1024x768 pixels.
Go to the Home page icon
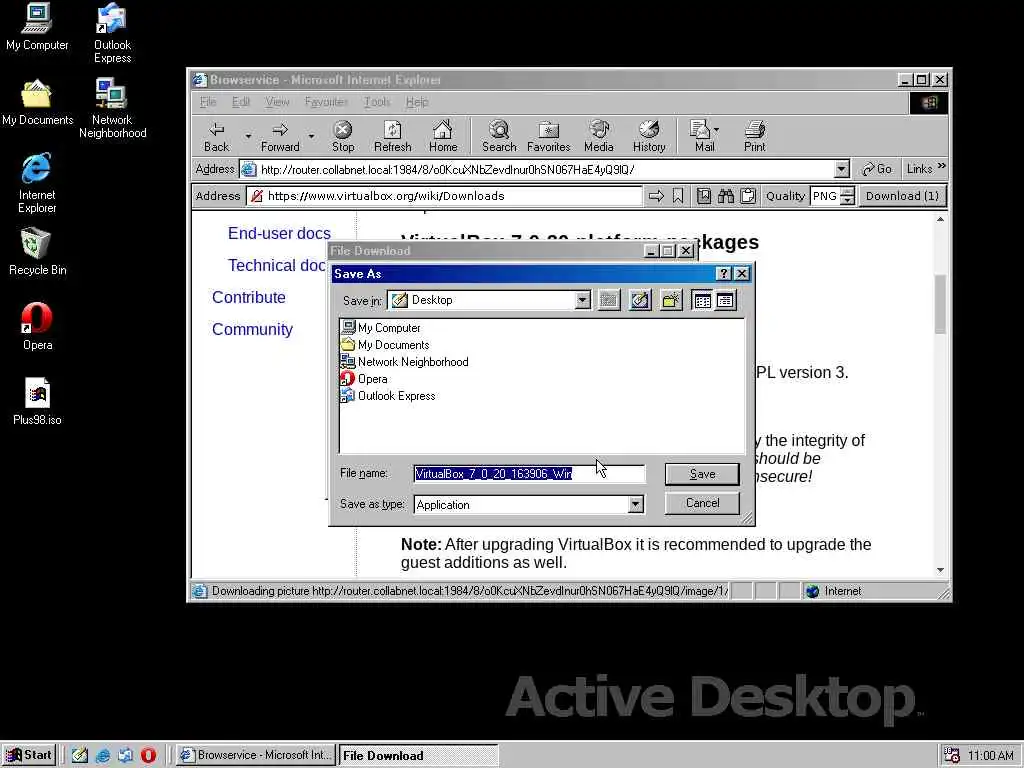point(443,136)
